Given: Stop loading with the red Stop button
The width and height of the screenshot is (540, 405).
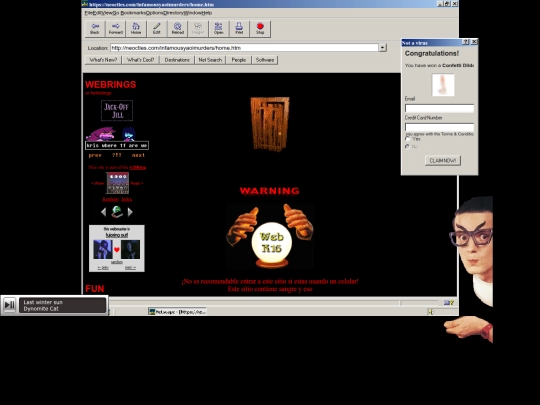Looking at the screenshot, I should [x=260, y=28].
